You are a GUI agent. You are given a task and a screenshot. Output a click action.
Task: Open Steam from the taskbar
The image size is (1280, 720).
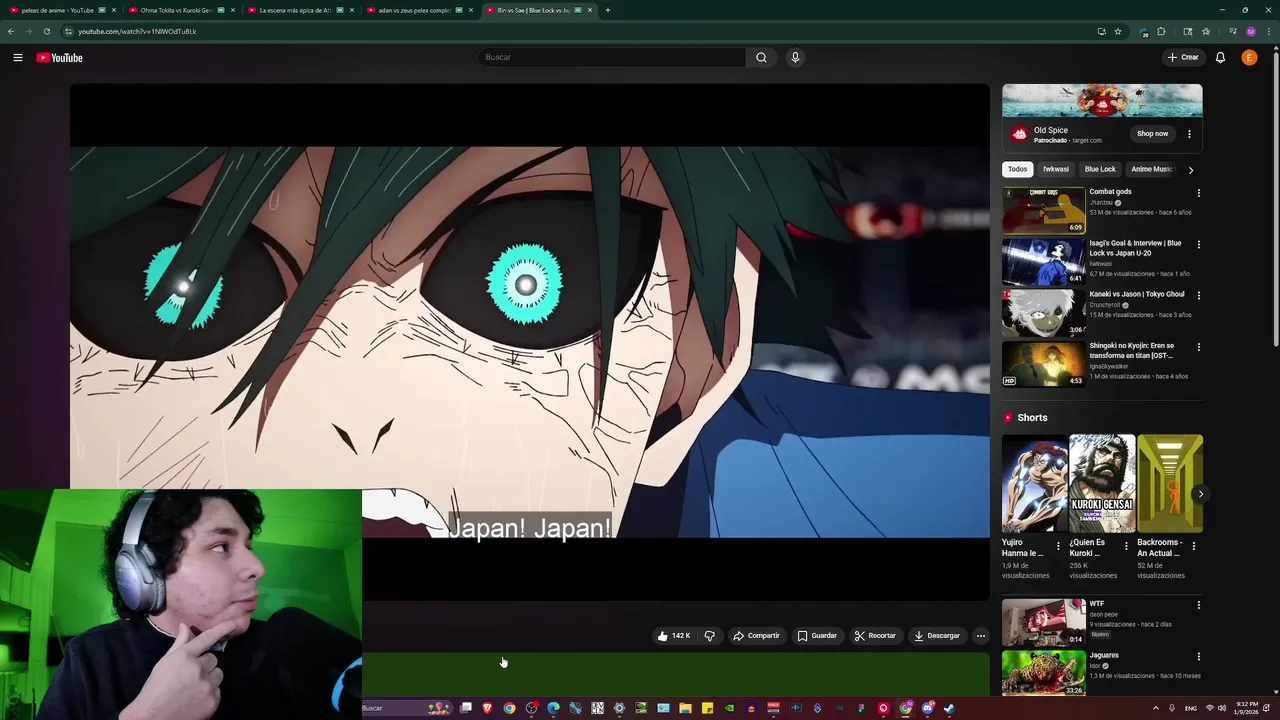949,708
